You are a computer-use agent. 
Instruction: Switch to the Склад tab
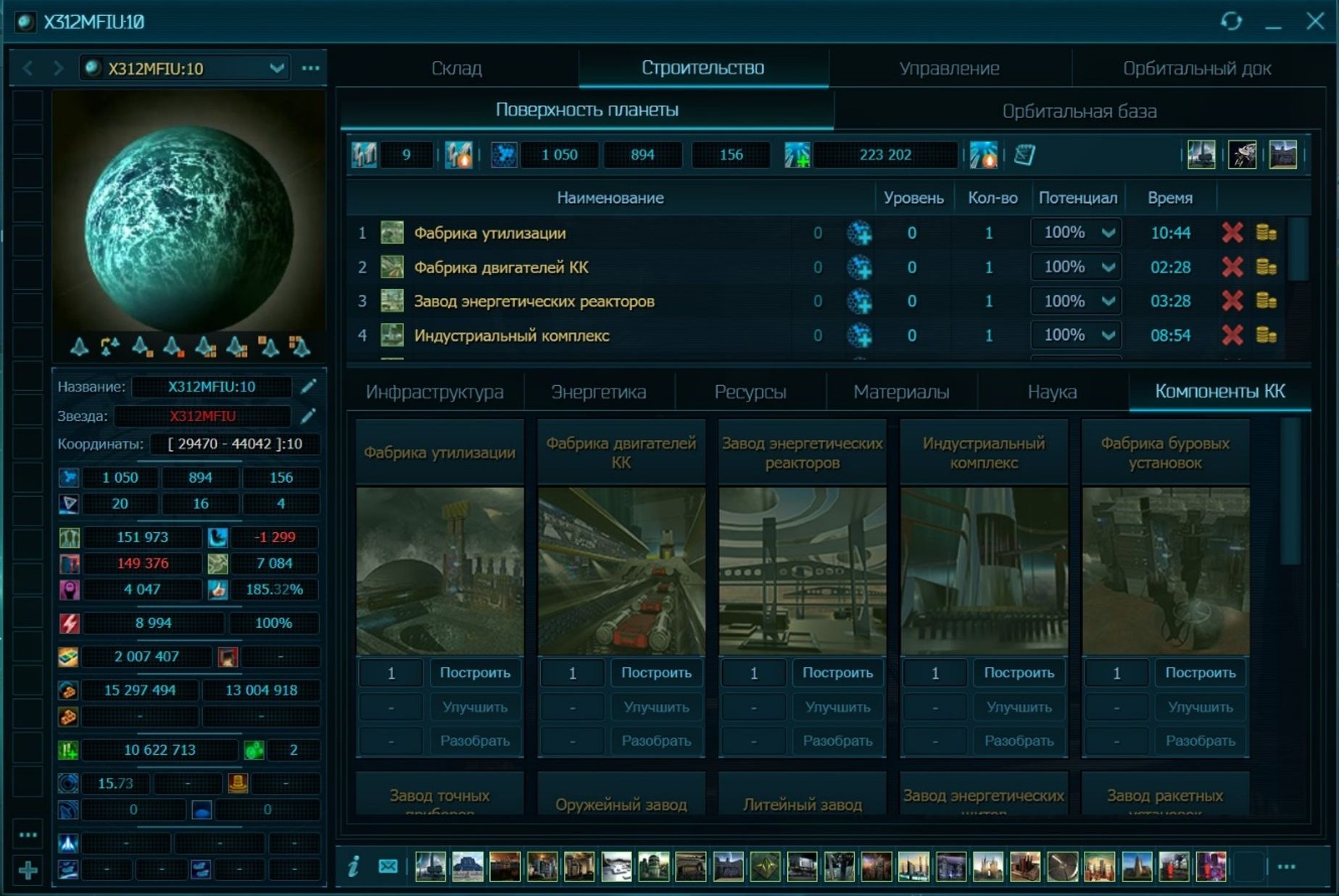coord(456,68)
